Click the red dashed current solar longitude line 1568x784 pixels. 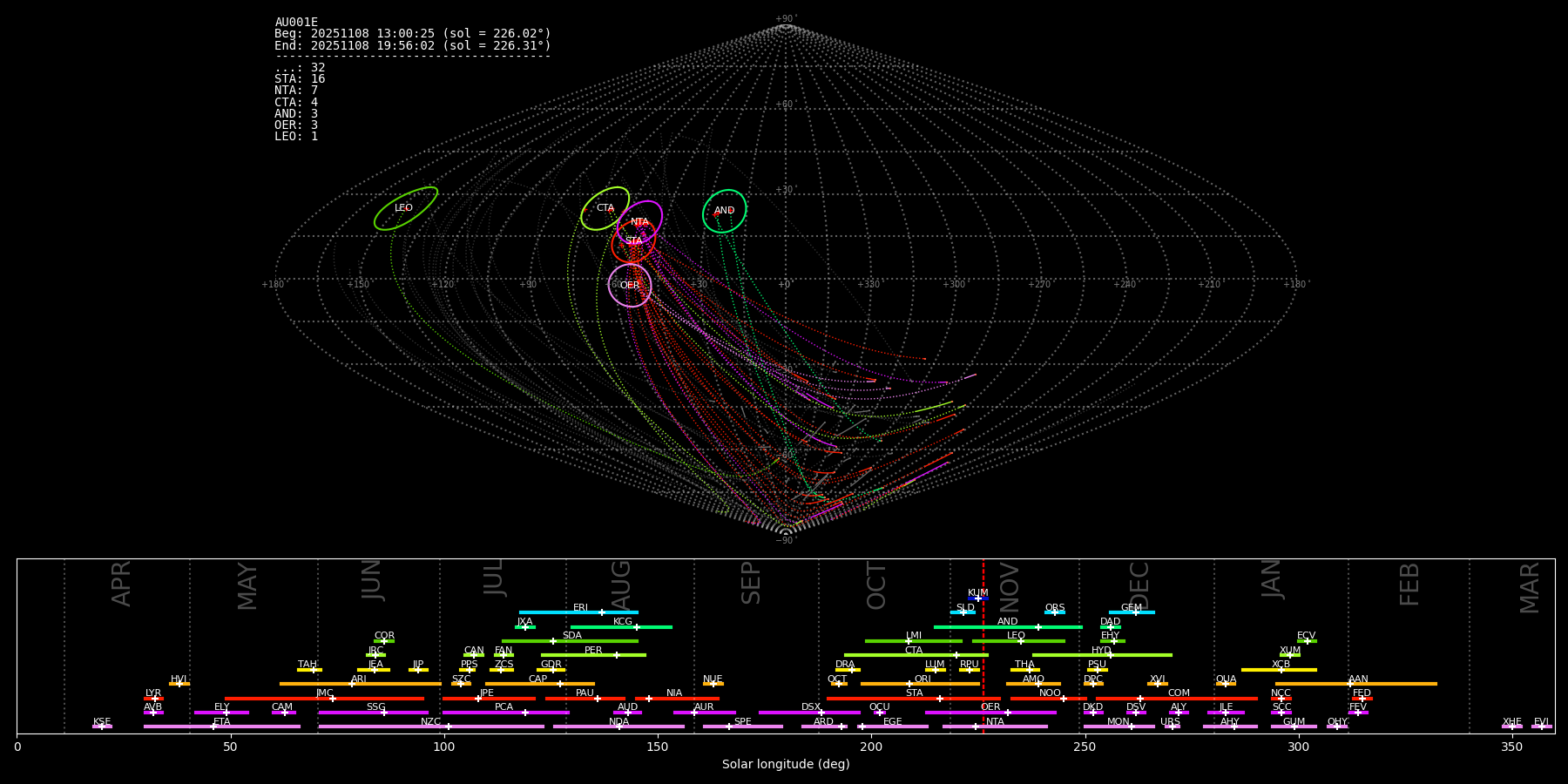(983, 645)
